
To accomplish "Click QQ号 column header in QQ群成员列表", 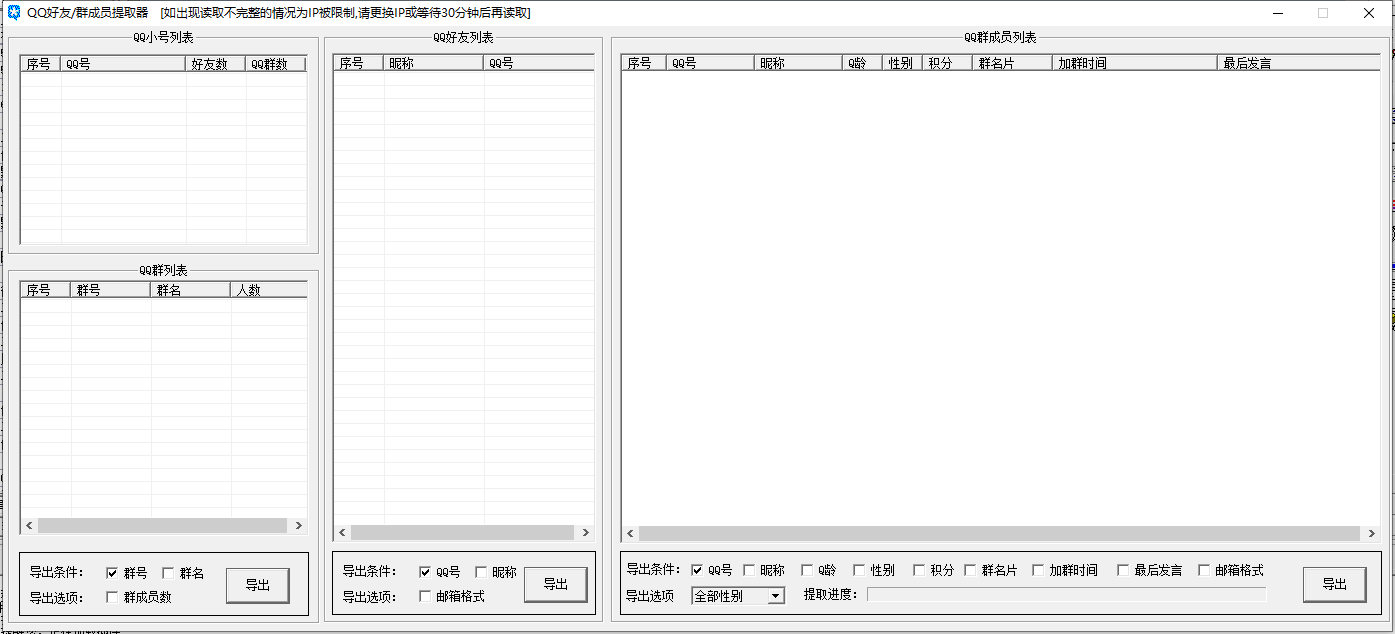I will [710, 63].
